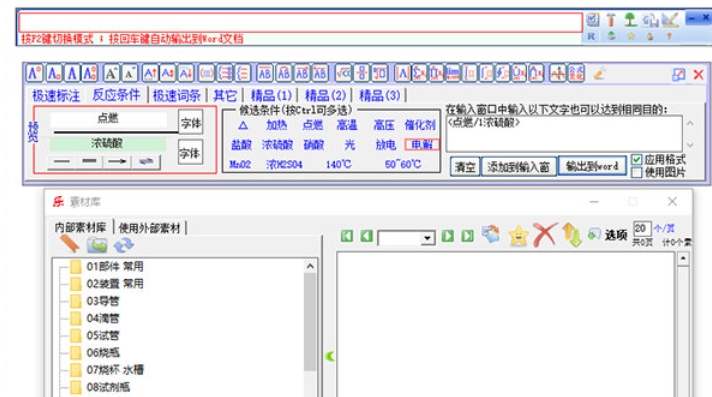Click the green folder open icon
Viewport: 712px width, 397px height.
97,245
